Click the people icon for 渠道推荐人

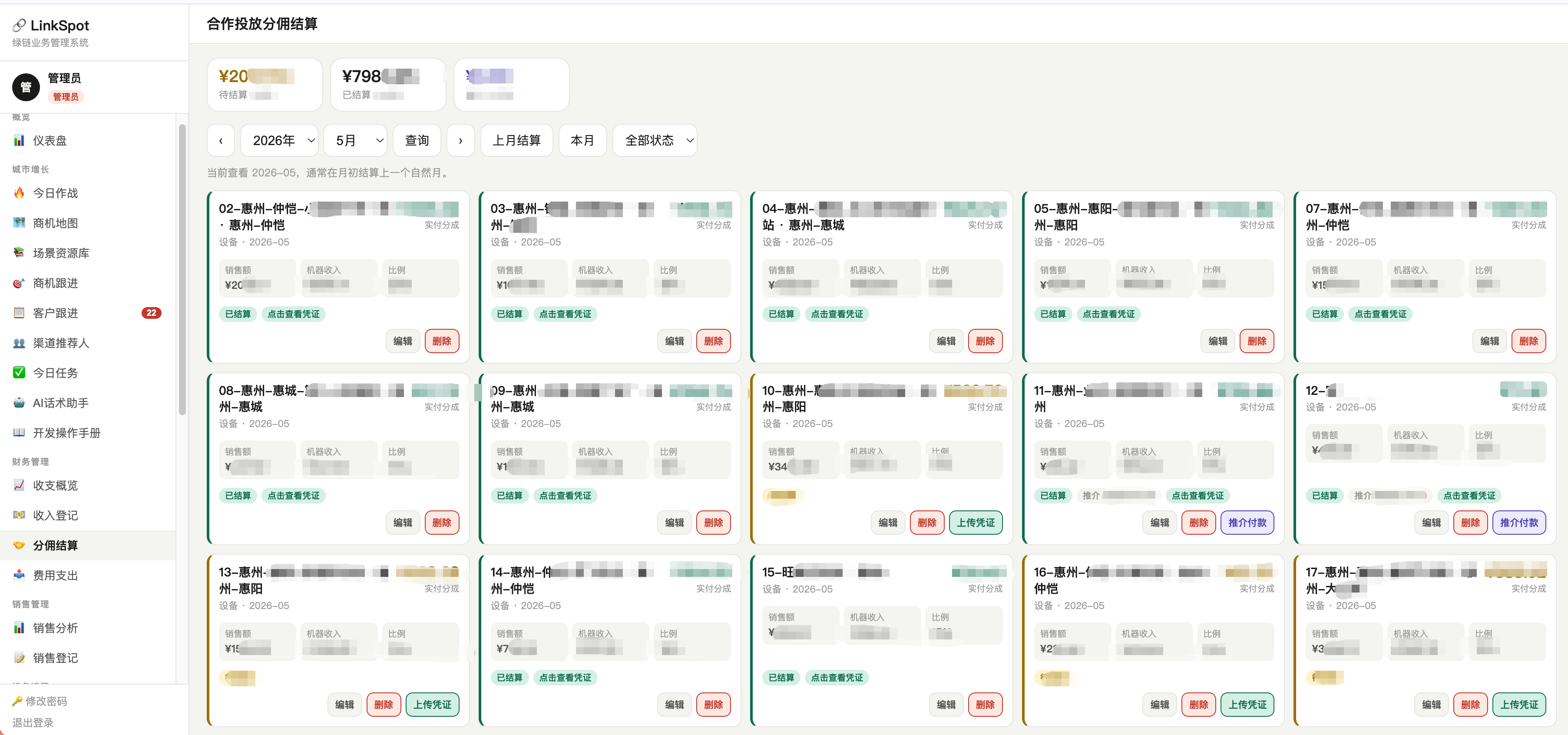(19, 343)
